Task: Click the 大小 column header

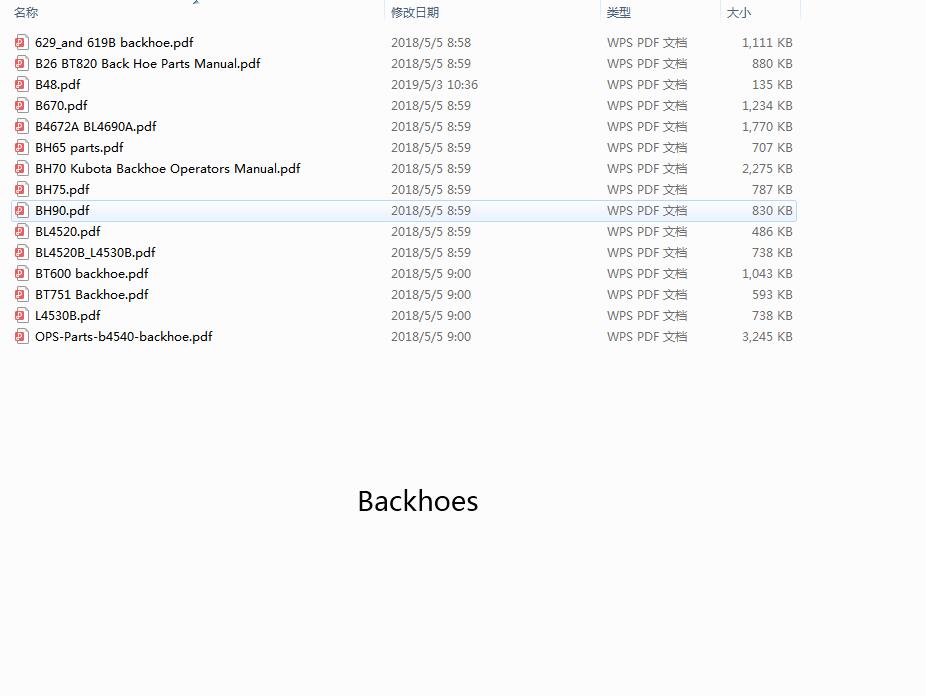Action: tap(738, 13)
